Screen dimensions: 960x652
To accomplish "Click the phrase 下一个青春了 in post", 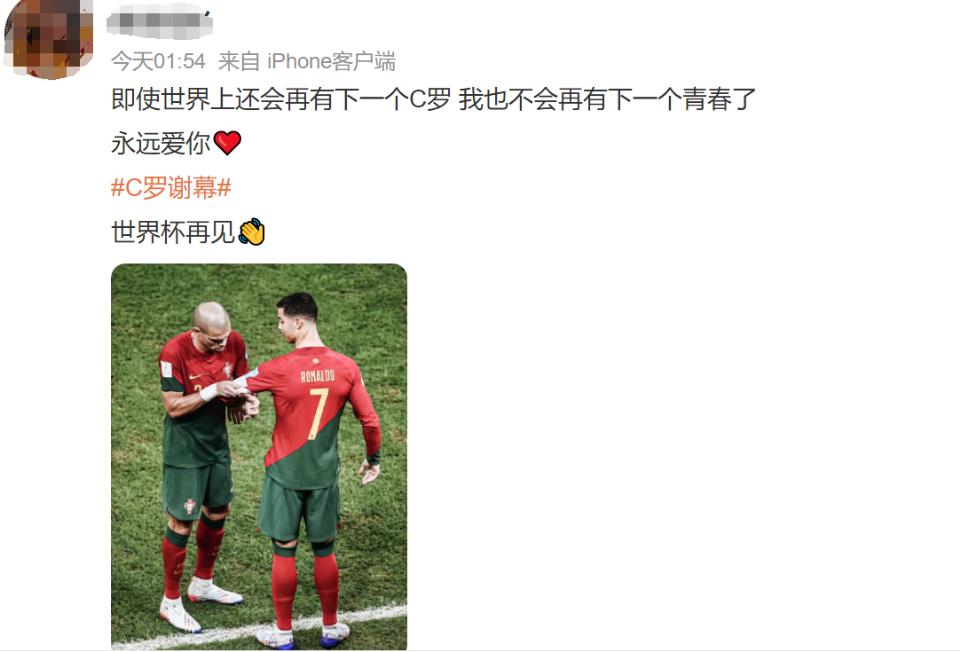I will 682,99.
